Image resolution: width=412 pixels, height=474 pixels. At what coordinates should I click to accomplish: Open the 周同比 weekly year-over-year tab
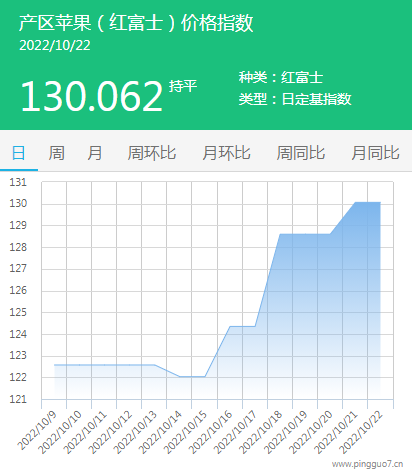coord(301,153)
